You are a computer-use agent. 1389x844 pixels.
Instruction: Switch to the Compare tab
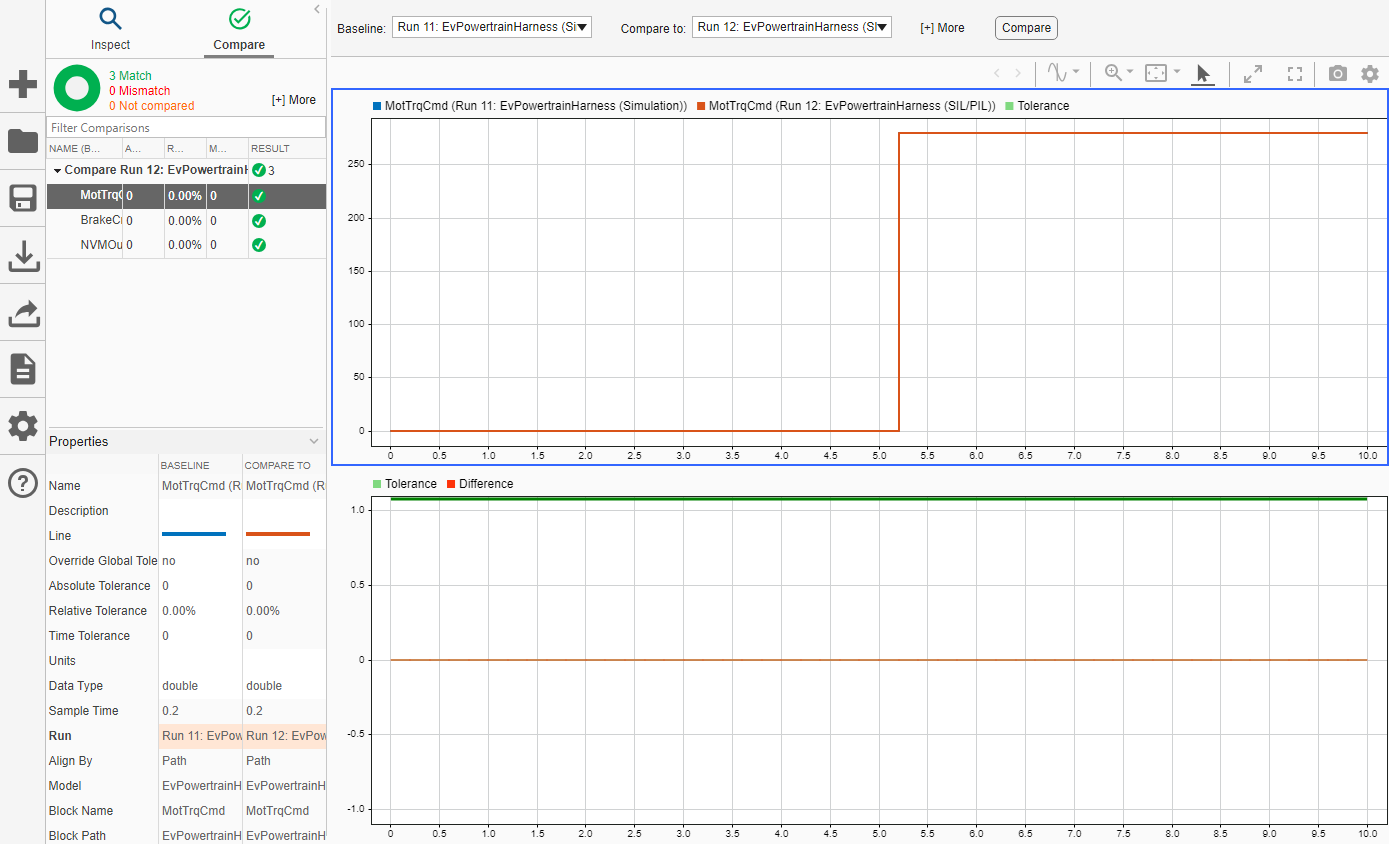238,30
